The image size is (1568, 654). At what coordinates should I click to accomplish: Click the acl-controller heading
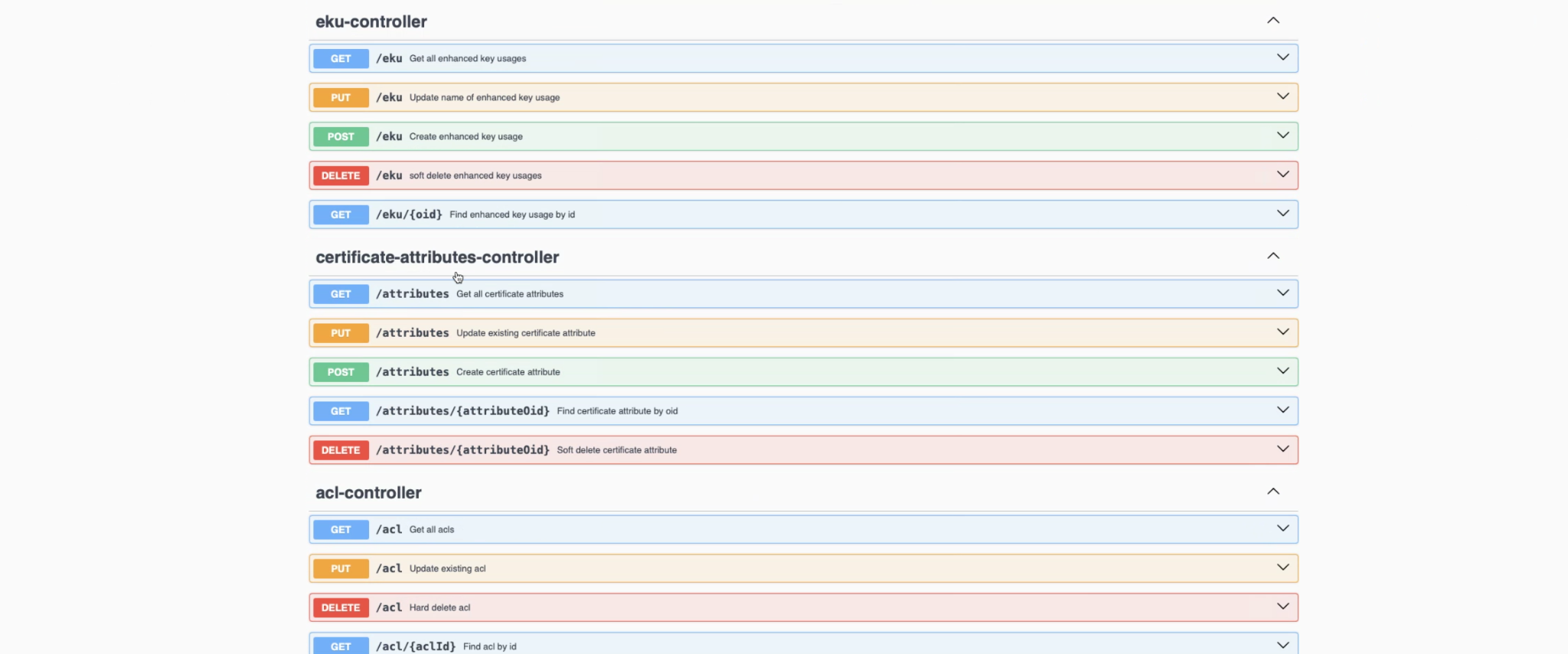tap(368, 492)
